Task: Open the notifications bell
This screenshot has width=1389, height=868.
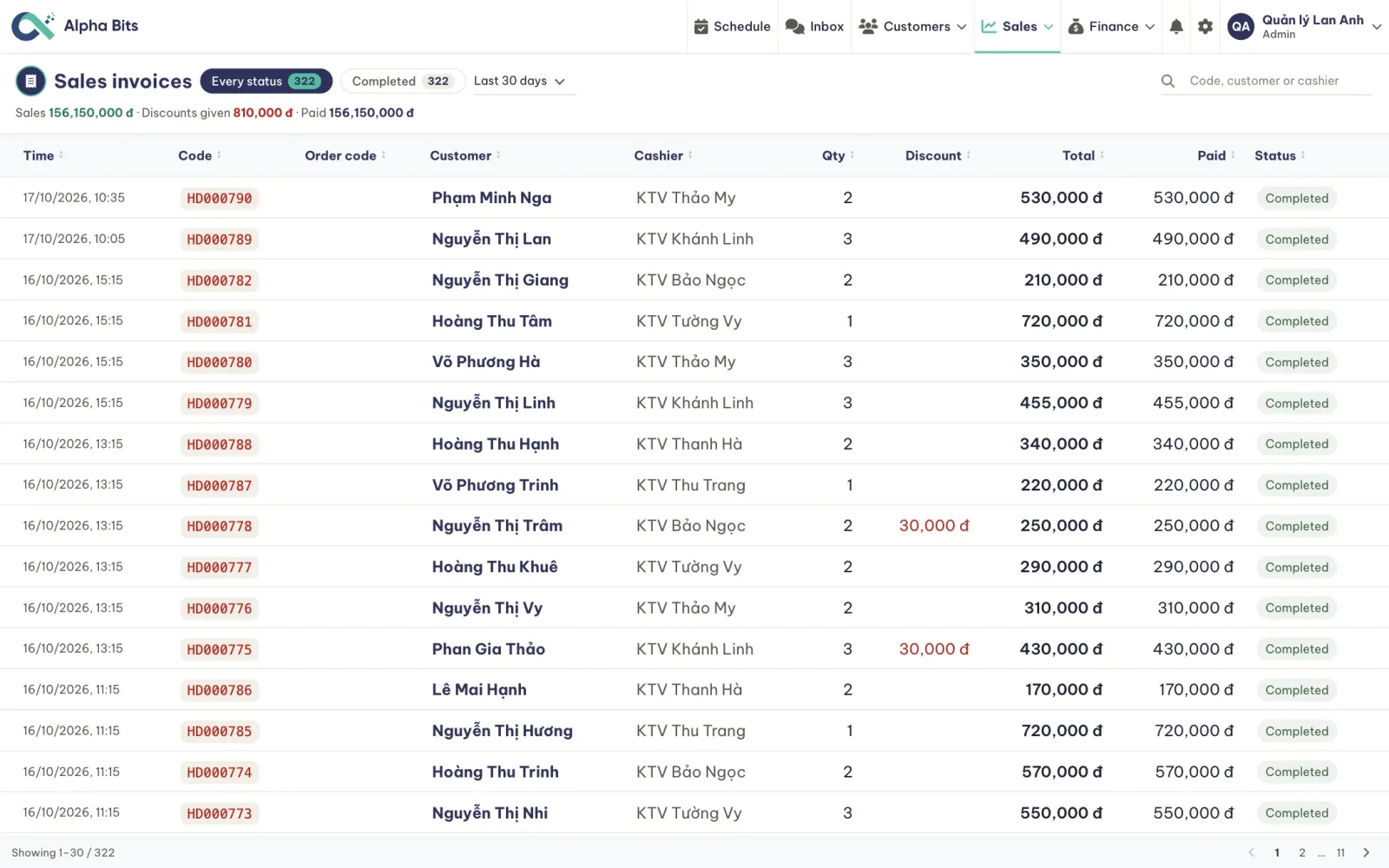Action: (x=1176, y=26)
